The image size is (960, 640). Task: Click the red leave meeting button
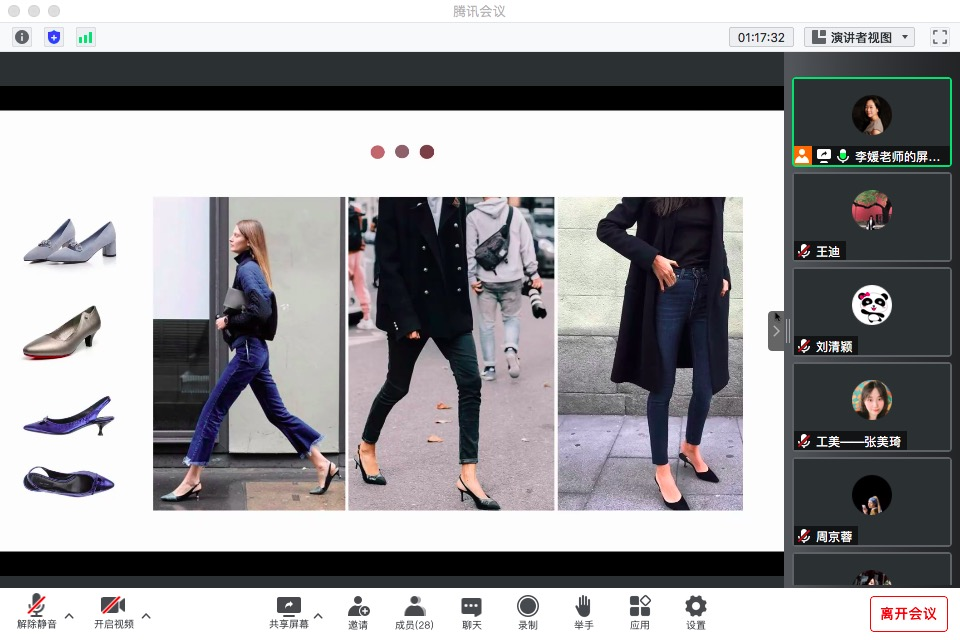pos(908,613)
